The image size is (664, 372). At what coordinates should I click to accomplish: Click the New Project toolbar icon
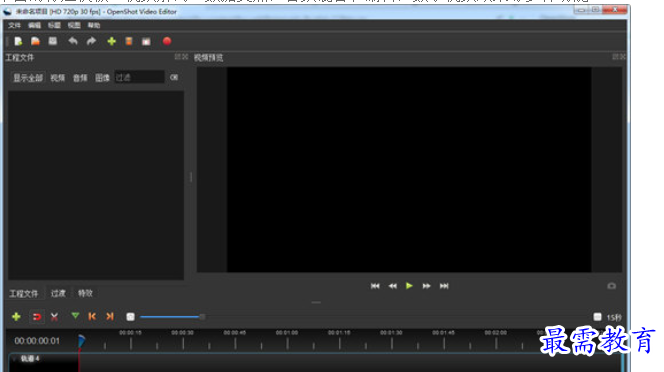[x=18, y=41]
